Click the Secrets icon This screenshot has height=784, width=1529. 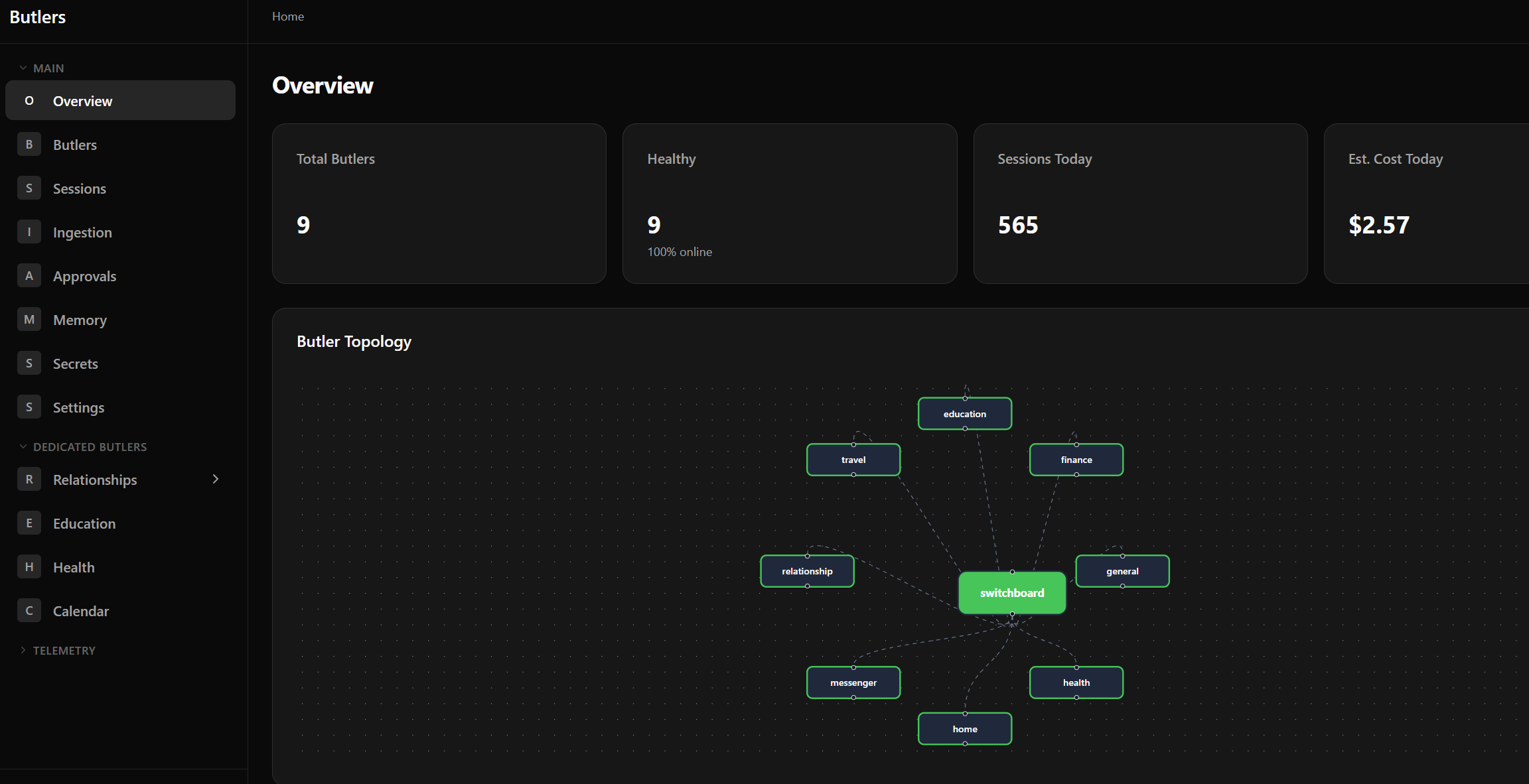[x=29, y=363]
